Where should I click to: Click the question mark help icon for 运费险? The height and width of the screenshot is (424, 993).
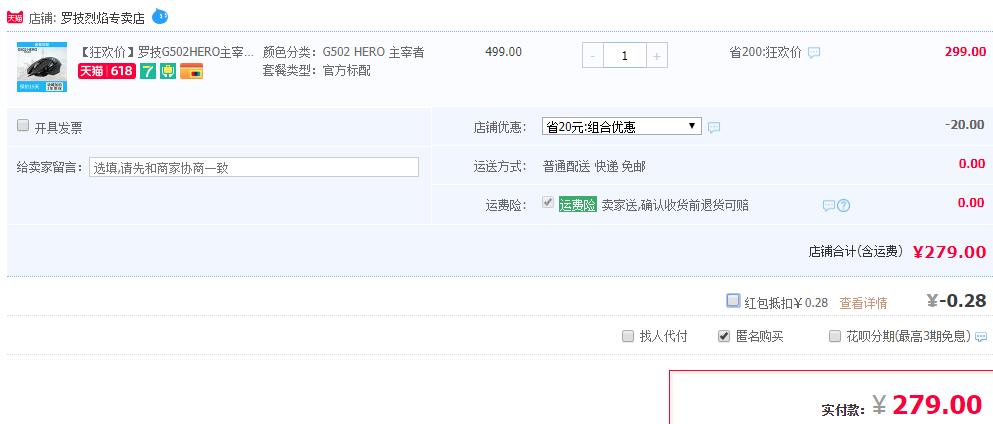click(844, 206)
